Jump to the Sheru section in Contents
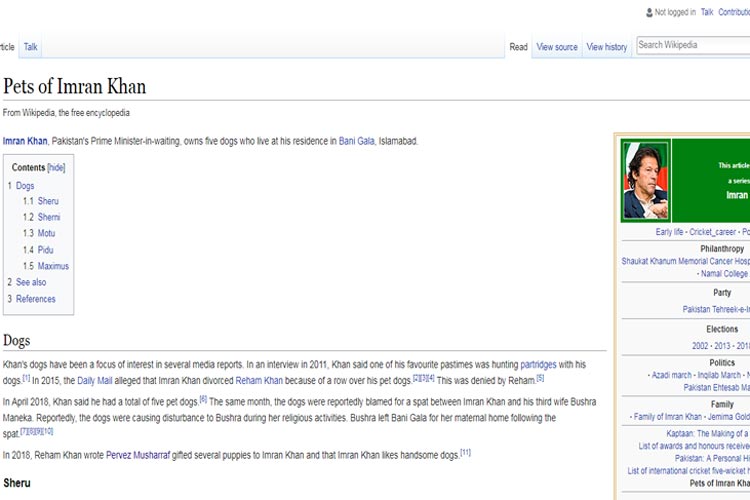 [x=47, y=201]
